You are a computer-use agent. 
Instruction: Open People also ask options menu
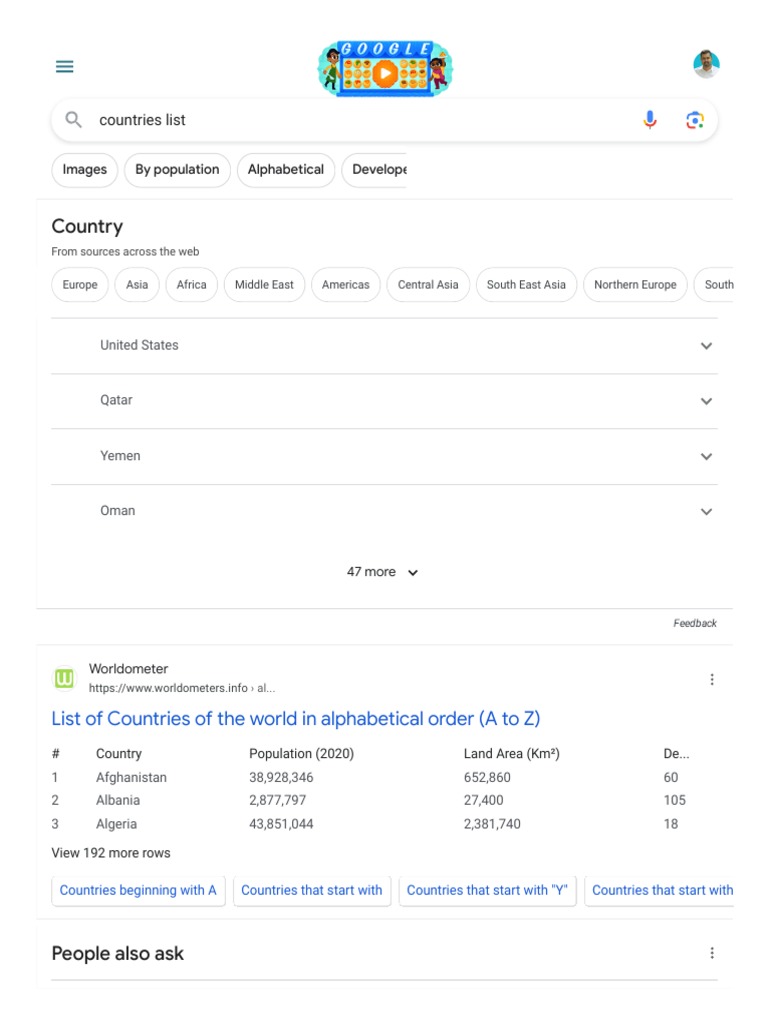[712, 953]
